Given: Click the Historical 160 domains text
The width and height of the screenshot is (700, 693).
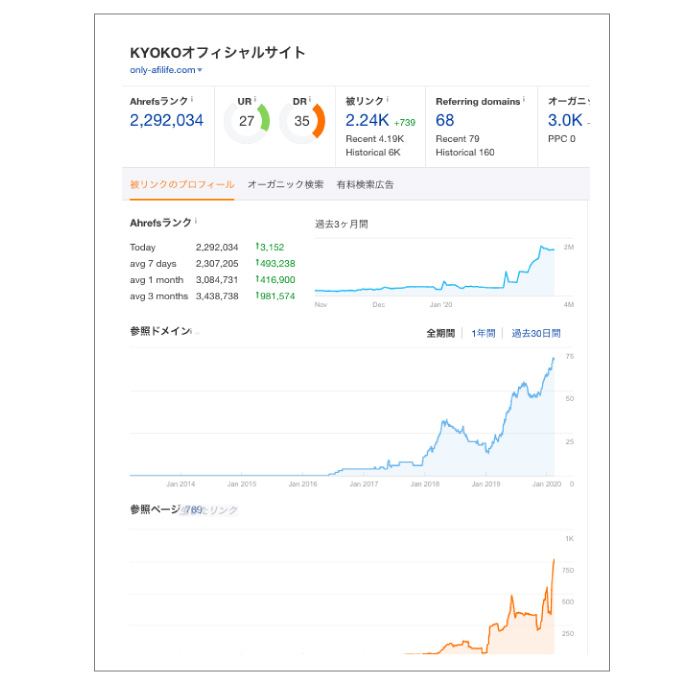Looking at the screenshot, I should [465, 152].
